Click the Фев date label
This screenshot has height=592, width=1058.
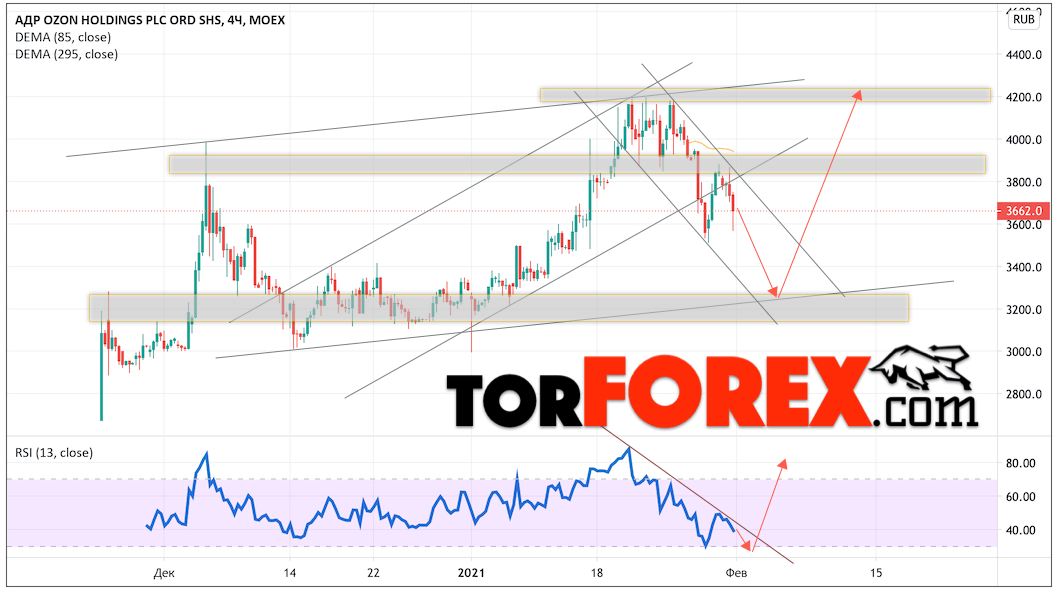point(736,572)
